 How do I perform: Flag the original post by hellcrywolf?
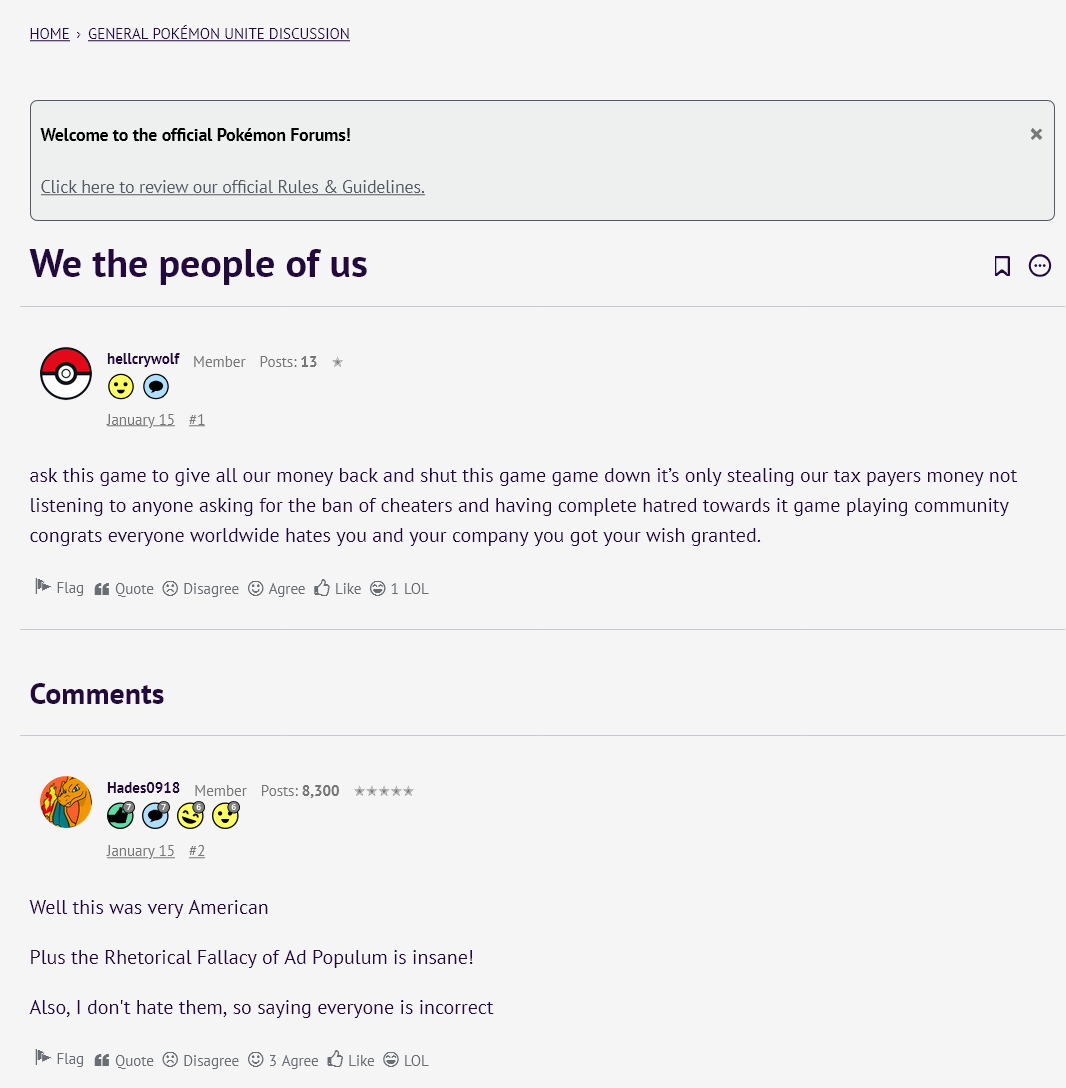click(x=58, y=588)
